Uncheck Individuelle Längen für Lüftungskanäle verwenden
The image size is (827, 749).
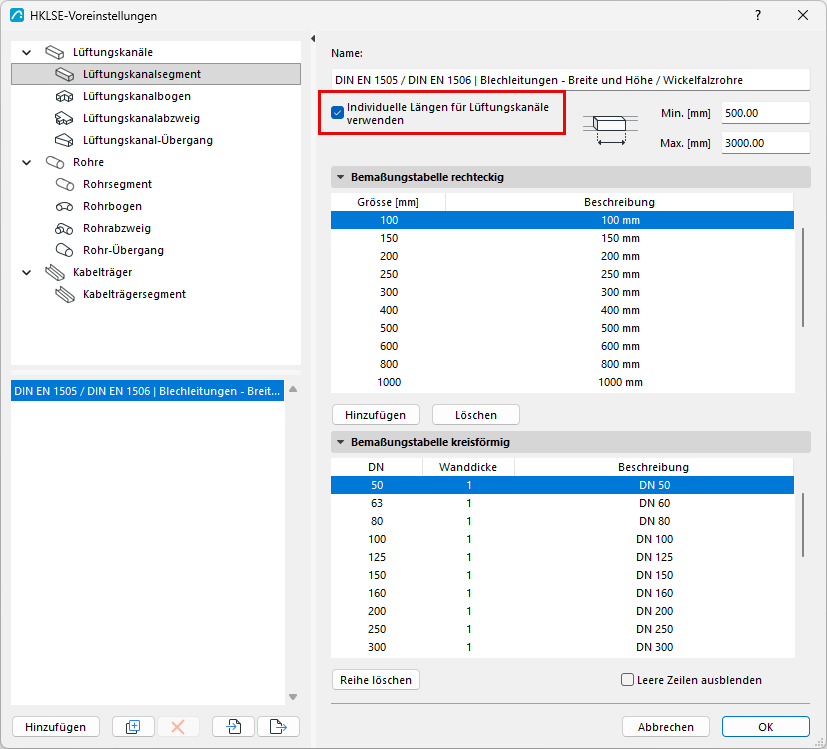pos(338,113)
